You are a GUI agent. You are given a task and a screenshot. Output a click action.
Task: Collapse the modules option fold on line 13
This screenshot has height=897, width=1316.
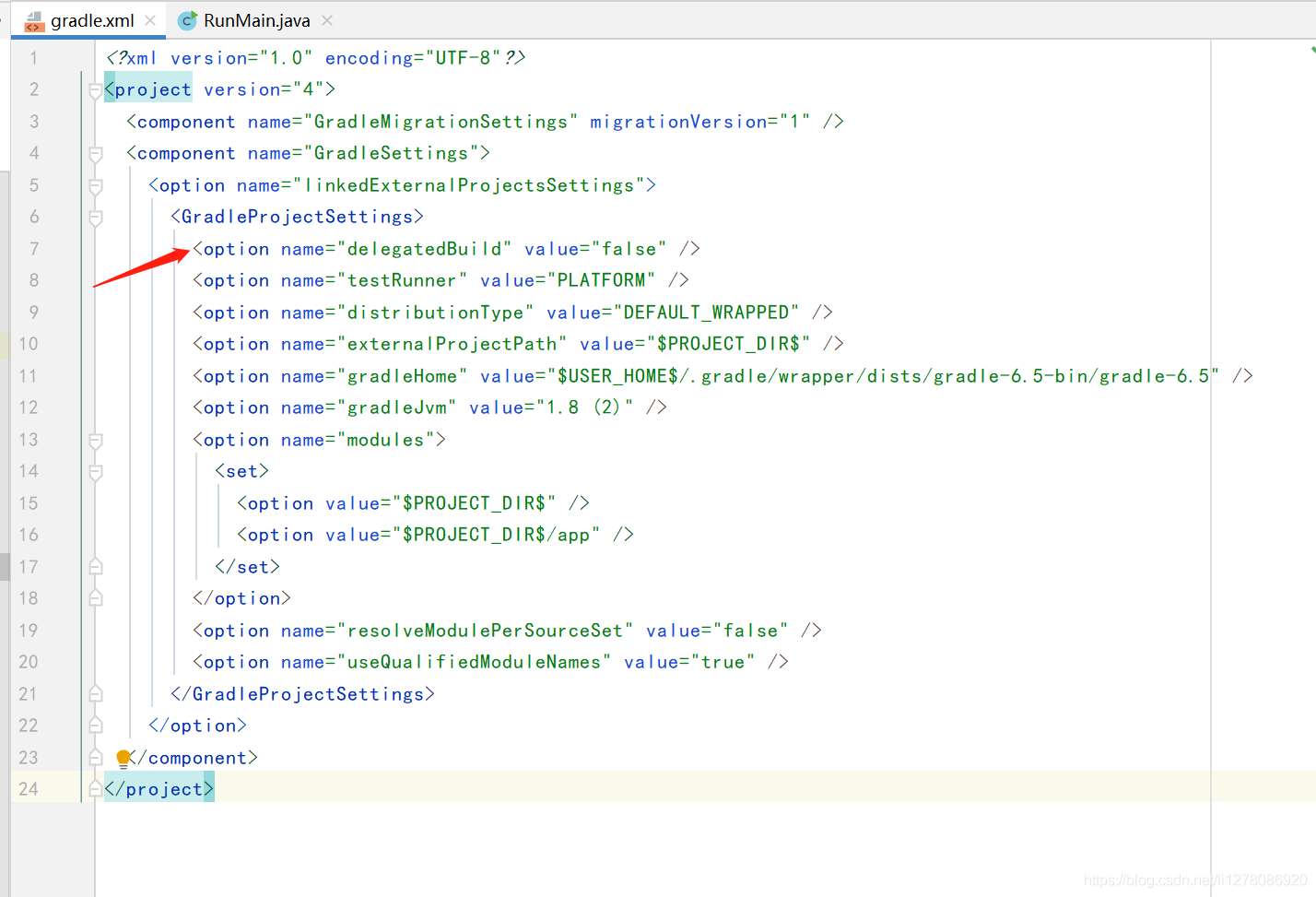[95, 441]
